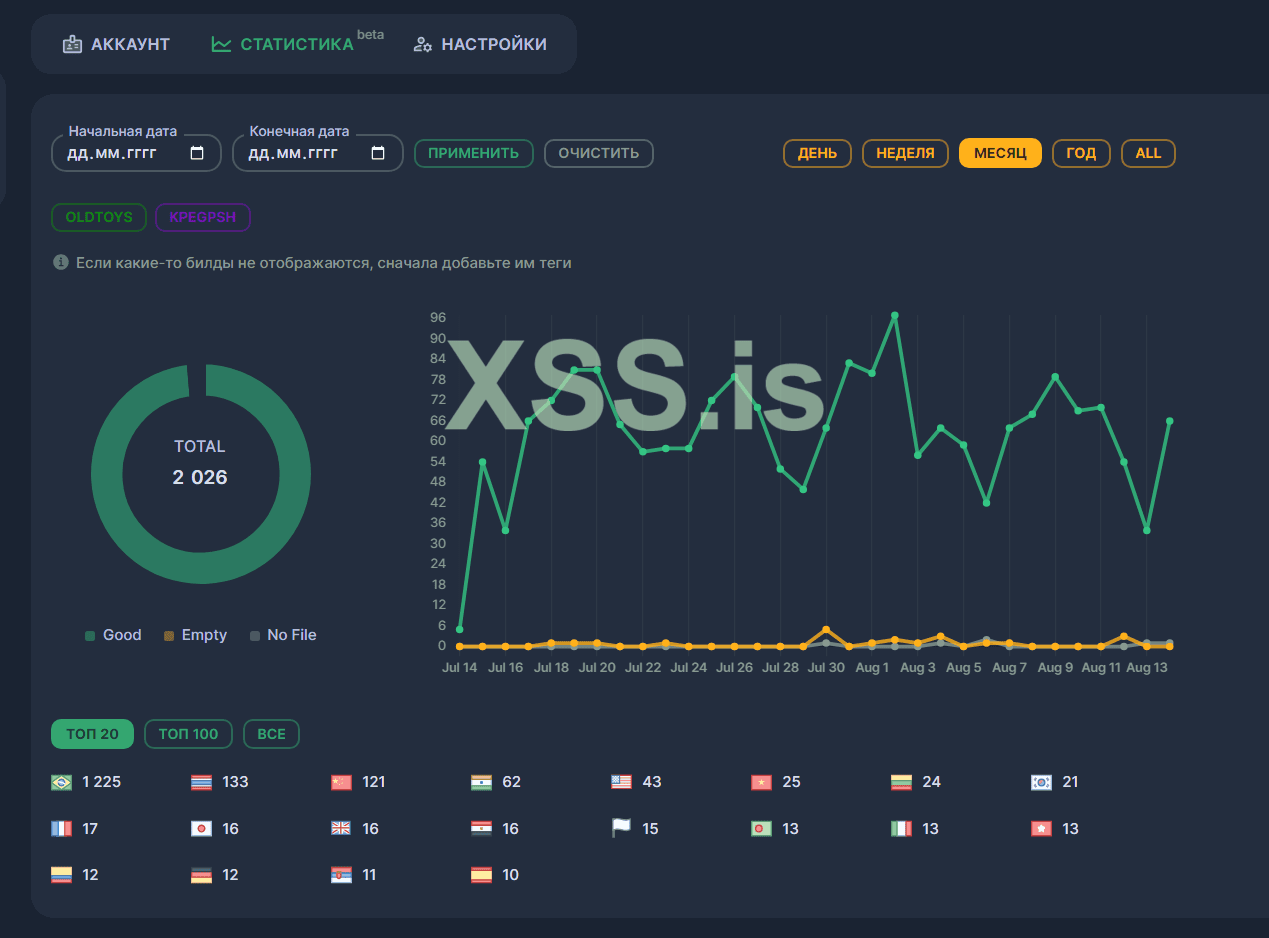Click the Thailand flag with 133
This screenshot has width=1269, height=938.
tap(201, 783)
